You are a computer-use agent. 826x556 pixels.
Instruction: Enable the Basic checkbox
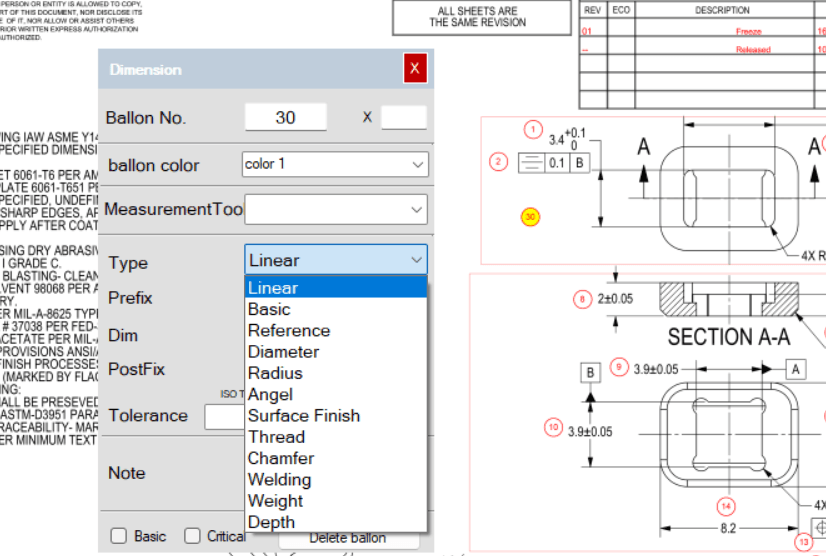(x=119, y=536)
